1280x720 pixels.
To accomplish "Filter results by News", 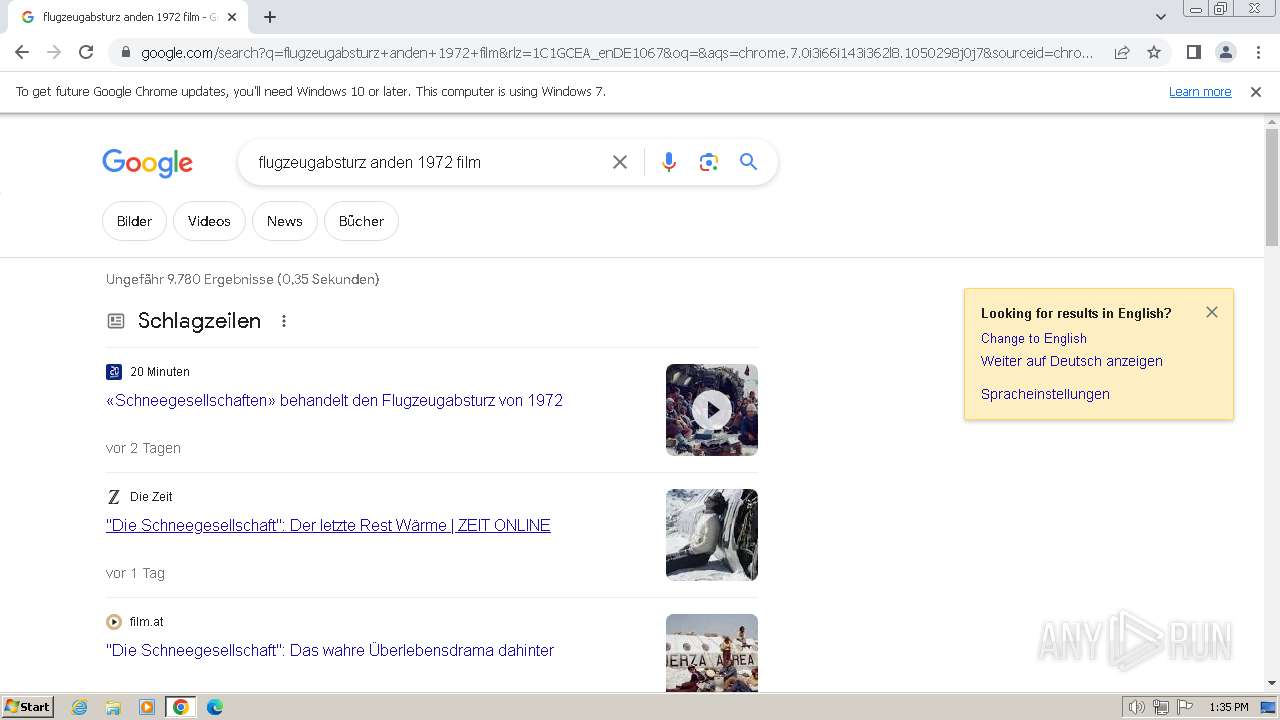I will 285,221.
